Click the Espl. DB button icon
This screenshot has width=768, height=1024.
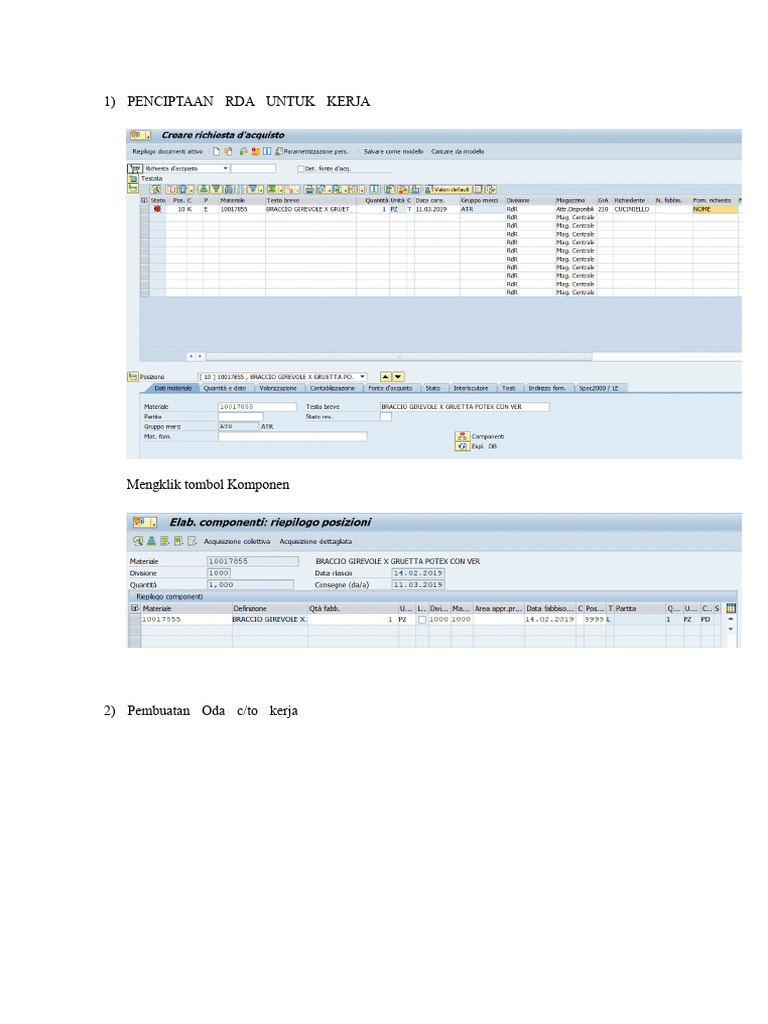click(462, 447)
